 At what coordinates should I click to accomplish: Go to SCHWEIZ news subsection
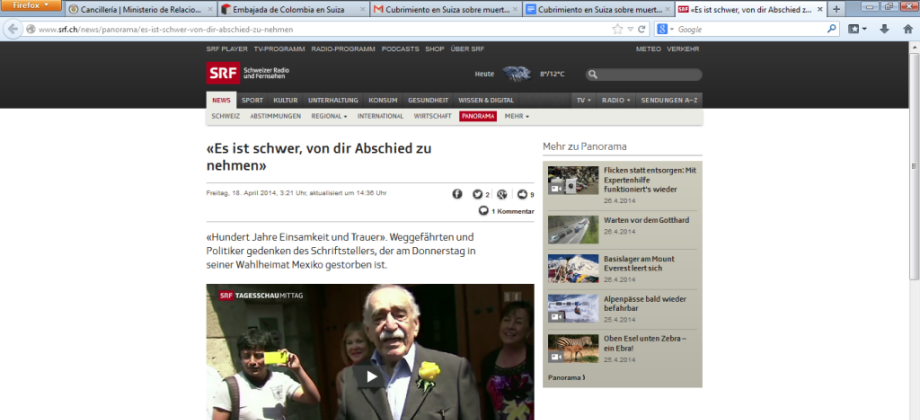tap(225, 116)
